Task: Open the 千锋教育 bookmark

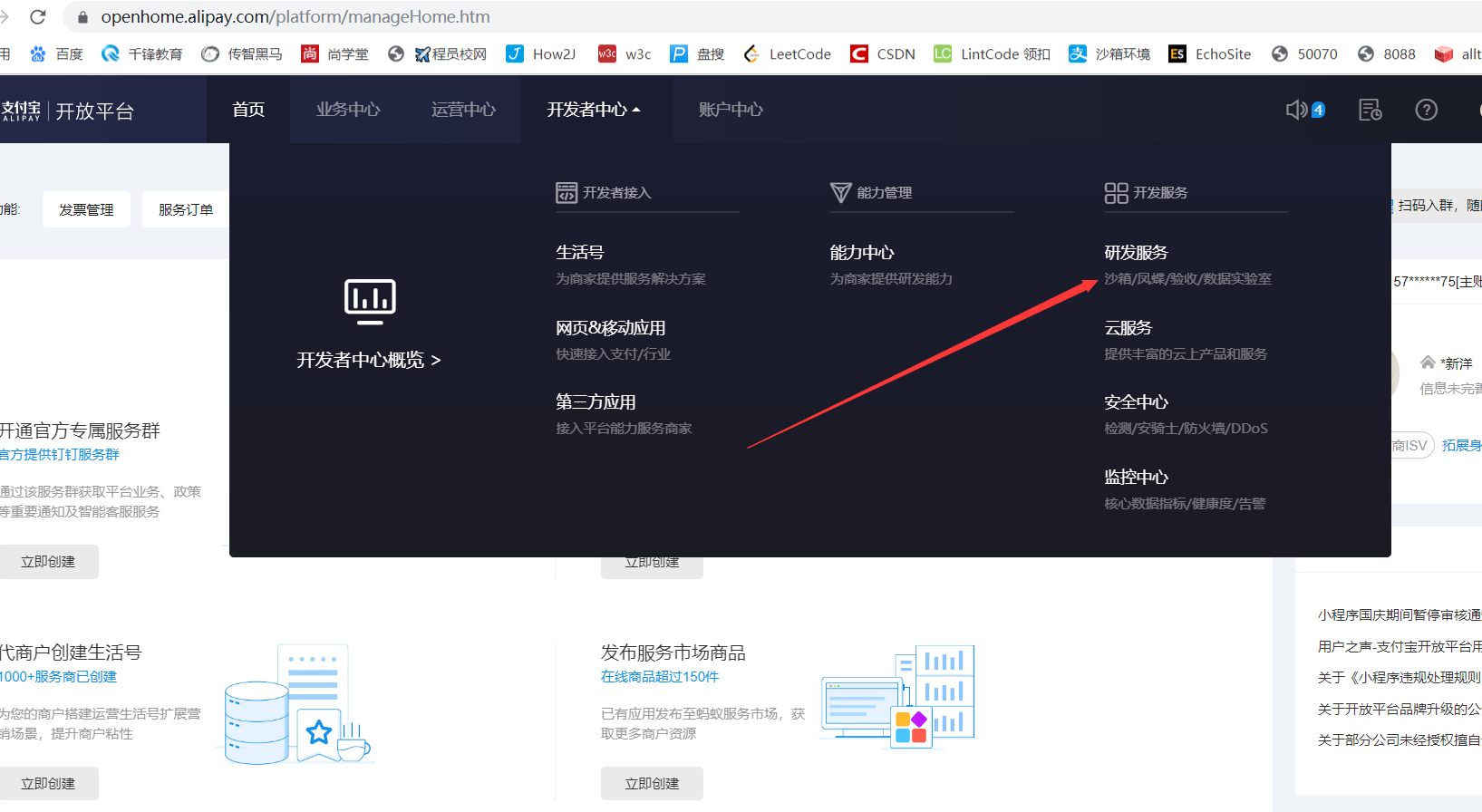Action: [142, 54]
